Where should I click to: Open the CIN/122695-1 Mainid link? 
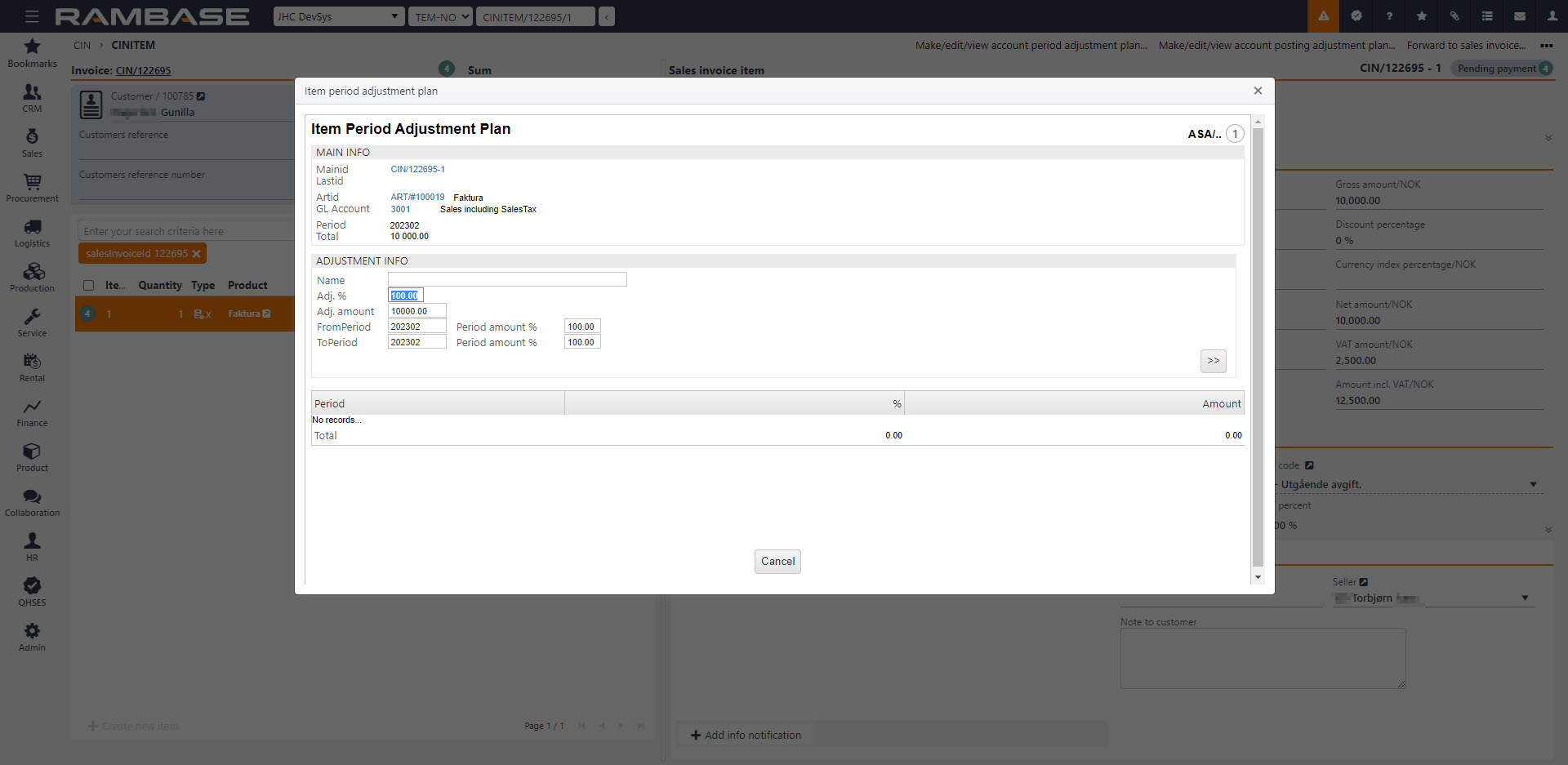(x=417, y=169)
